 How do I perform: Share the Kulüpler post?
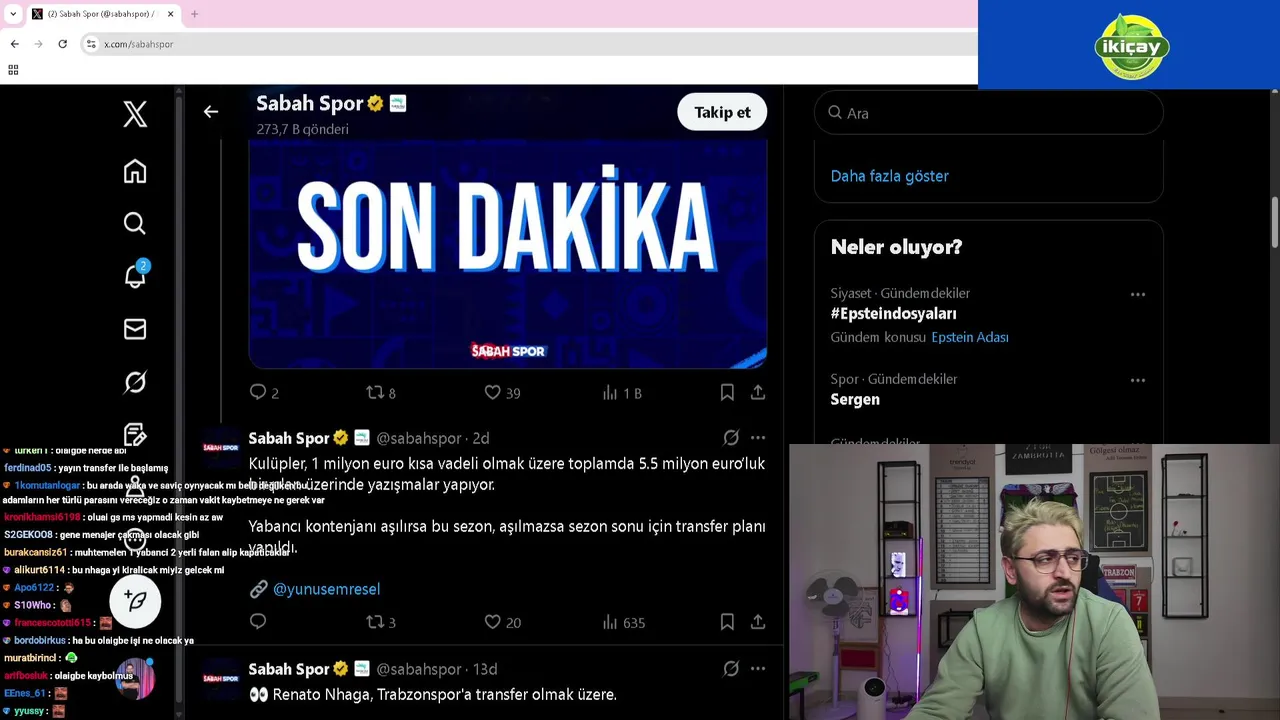pos(758,622)
